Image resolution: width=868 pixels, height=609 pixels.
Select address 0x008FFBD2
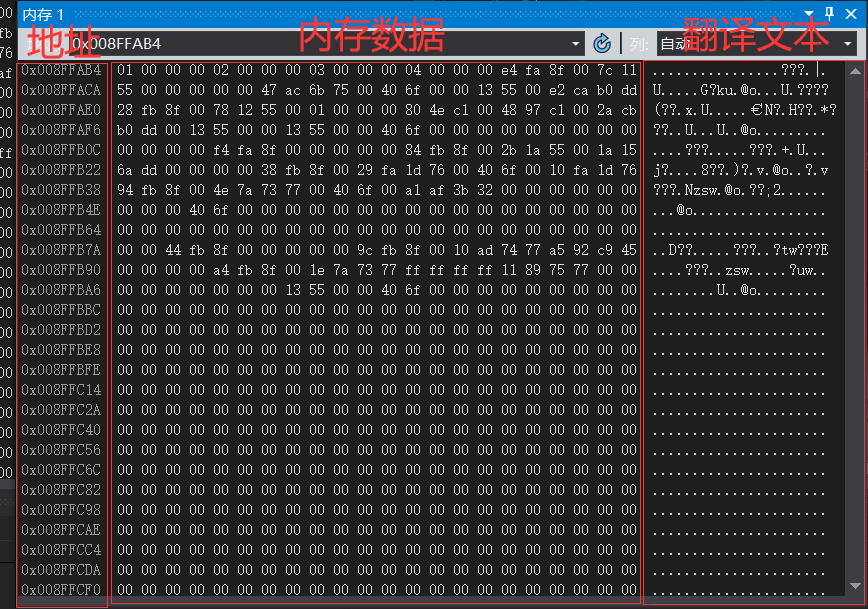61,329
